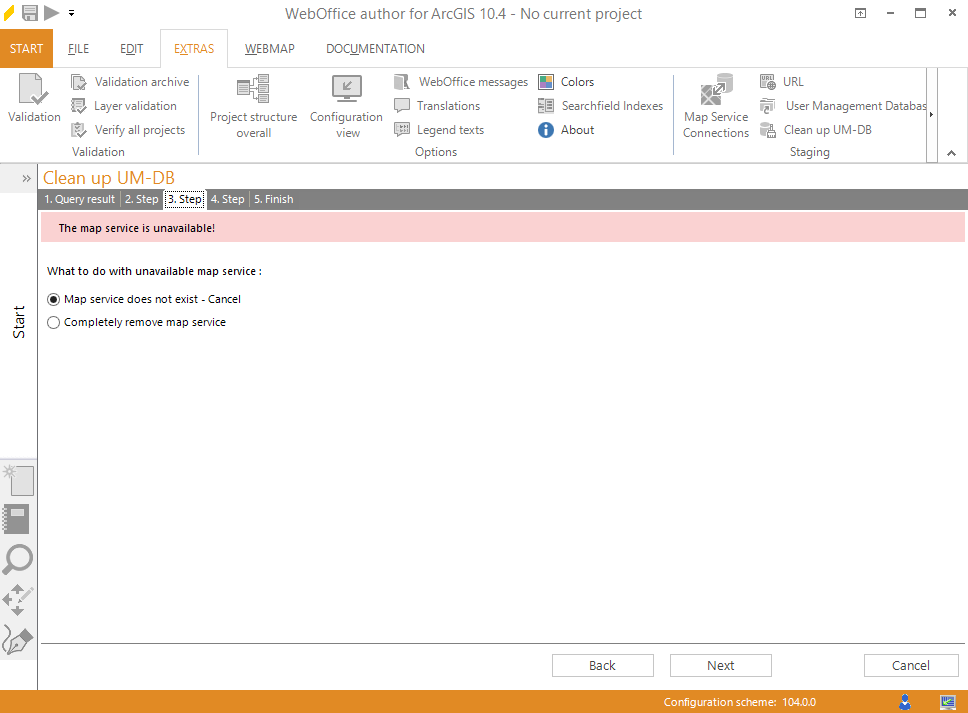Screen dimensions: 968x713
Task: Toggle ribbon display options button
Action: (861, 13)
